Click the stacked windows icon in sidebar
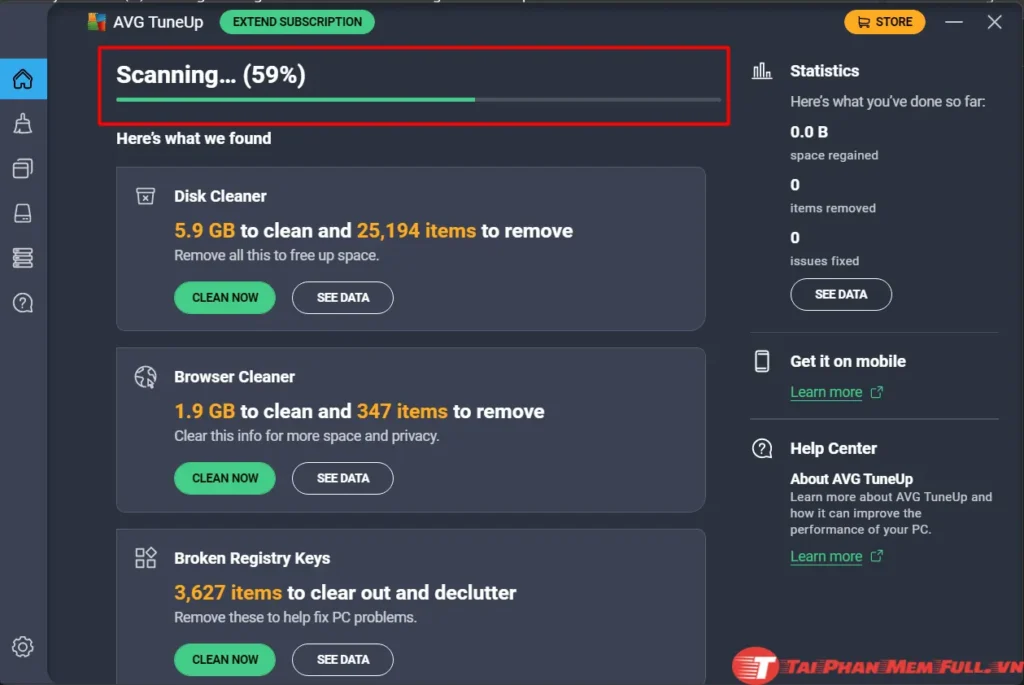The image size is (1024, 685). [23, 168]
